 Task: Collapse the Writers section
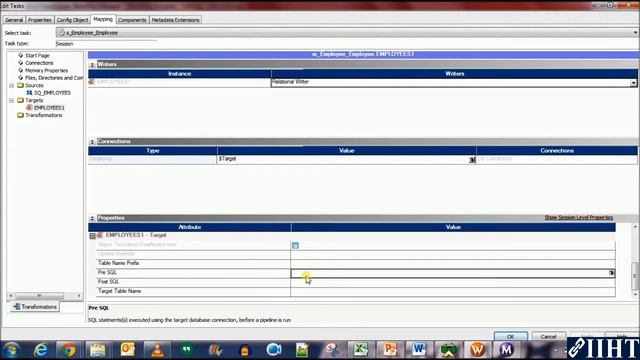click(92, 64)
